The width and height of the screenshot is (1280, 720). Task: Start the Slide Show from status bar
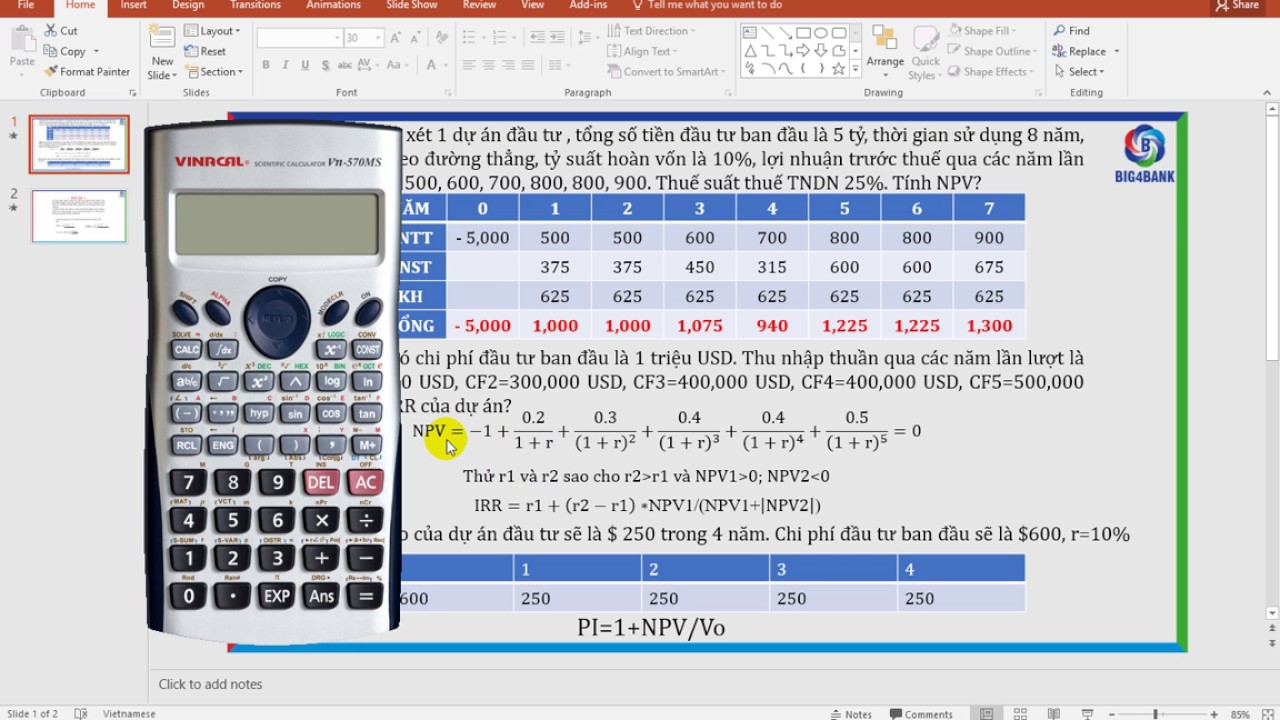tap(1087, 714)
